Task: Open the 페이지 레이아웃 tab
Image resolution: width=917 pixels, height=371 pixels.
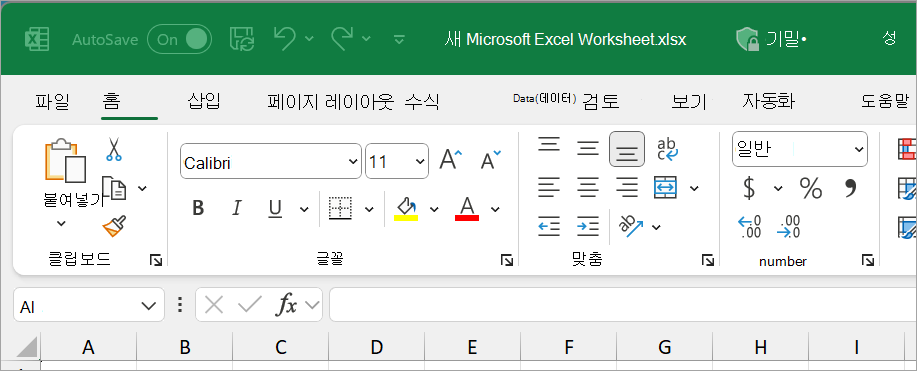Action: 331,102
